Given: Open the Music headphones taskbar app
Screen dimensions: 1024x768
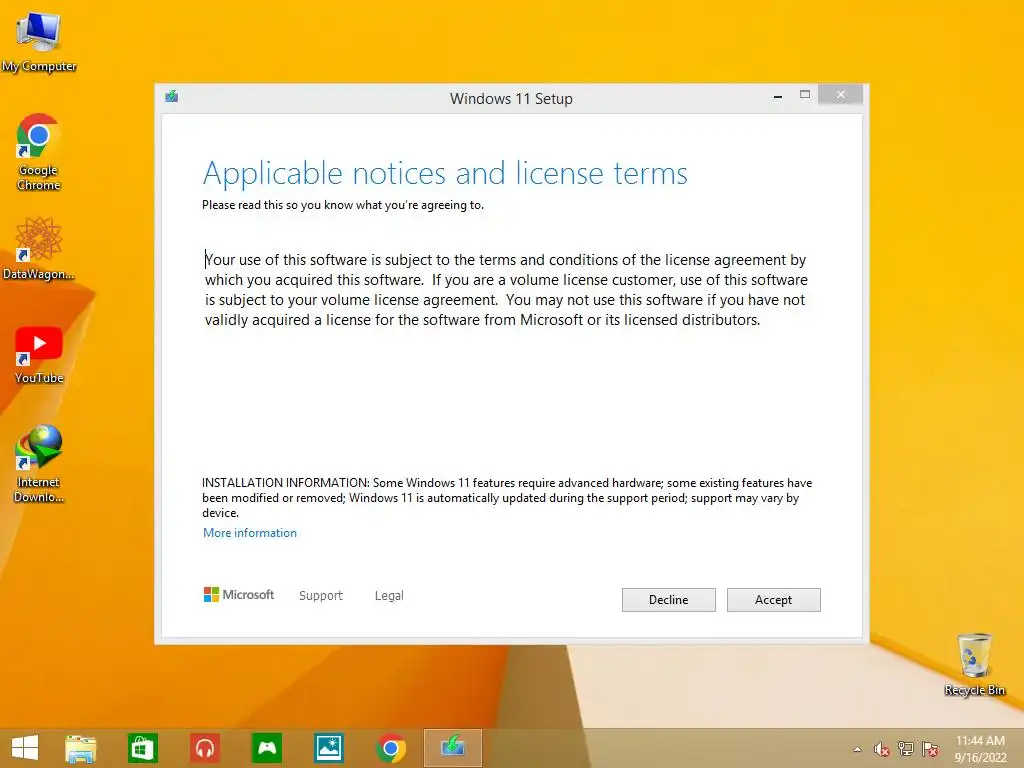Looking at the screenshot, I should pos(205,748).
